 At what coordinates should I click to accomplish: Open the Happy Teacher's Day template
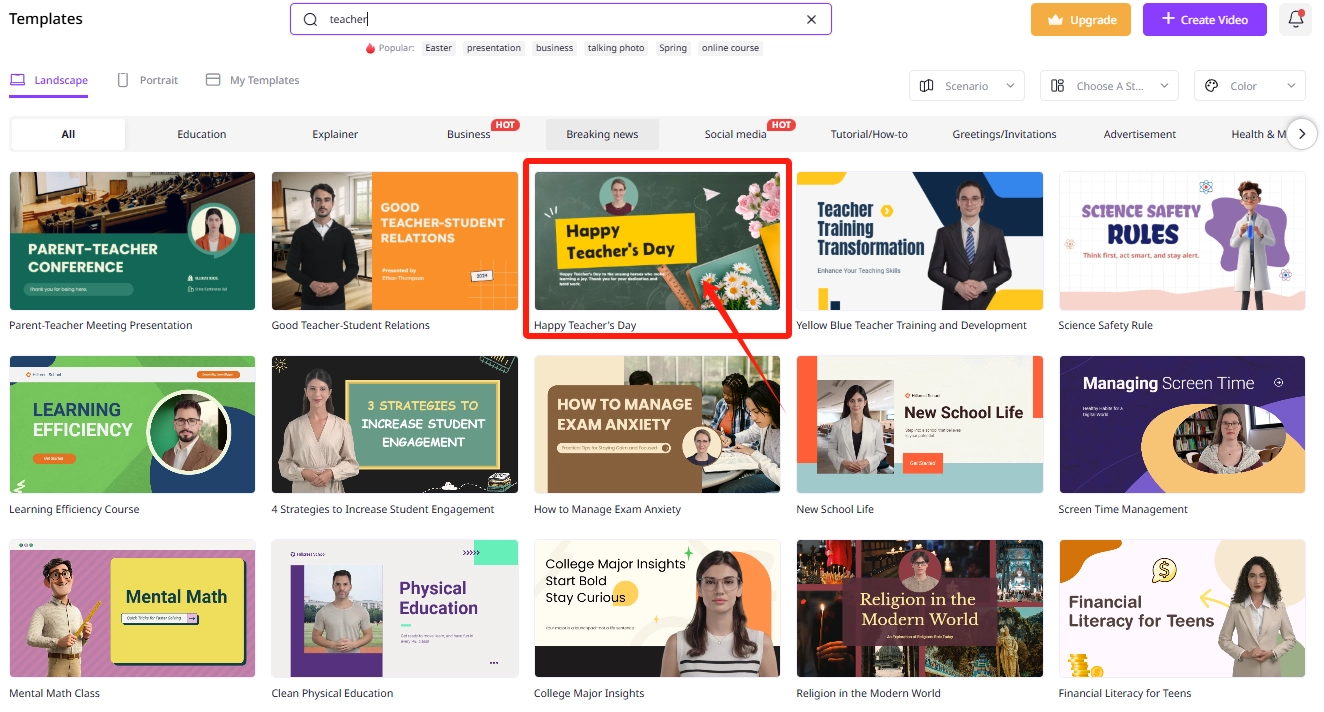pyautogui.click(x=657, y=241)
